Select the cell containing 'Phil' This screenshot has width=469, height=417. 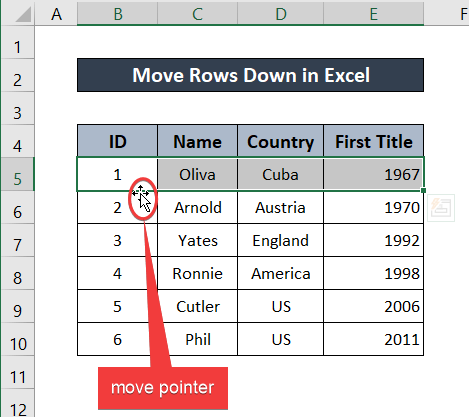click(x=197, y=339)
